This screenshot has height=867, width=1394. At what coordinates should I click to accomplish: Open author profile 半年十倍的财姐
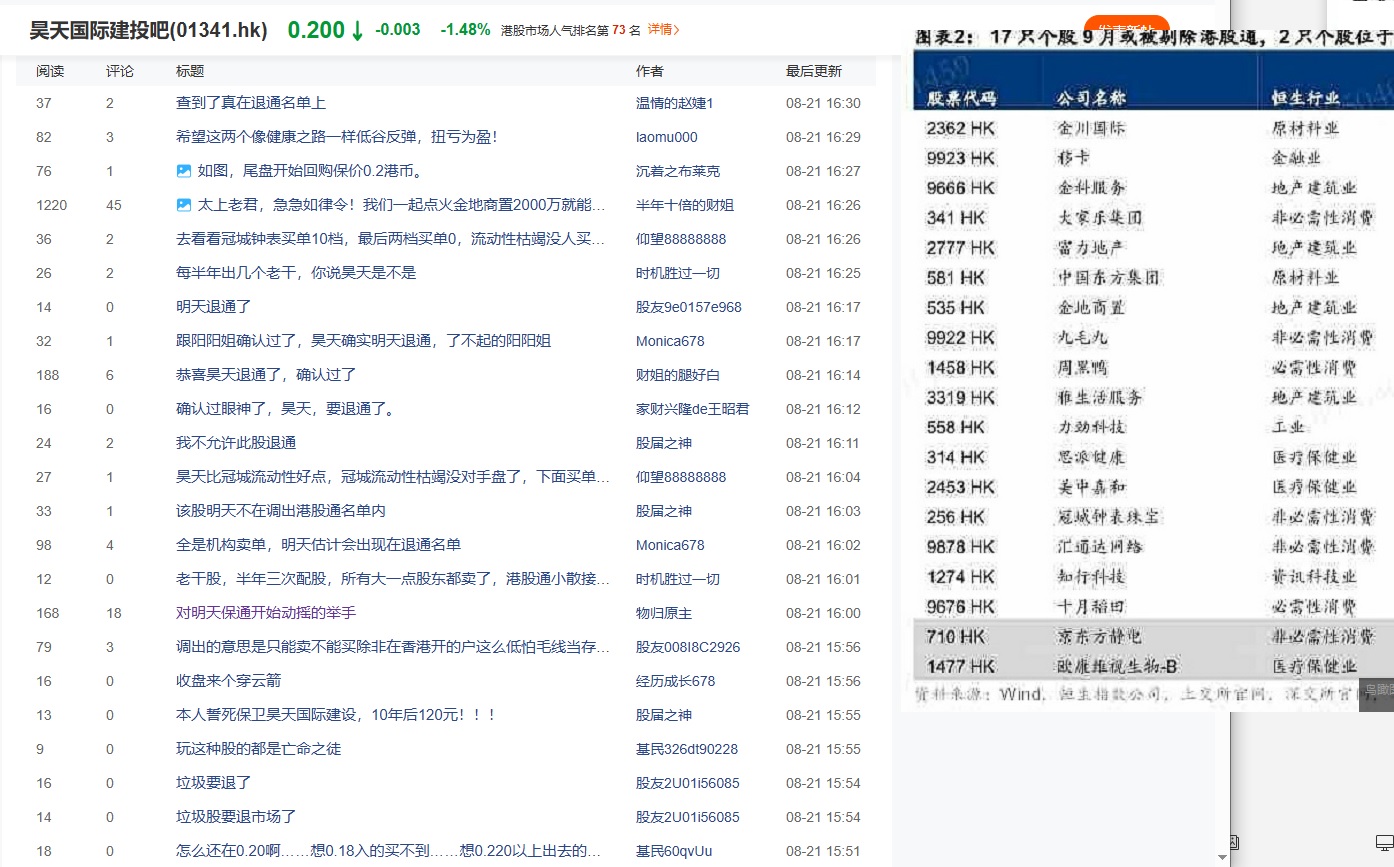pyautogui.click(x=685, y=205)
